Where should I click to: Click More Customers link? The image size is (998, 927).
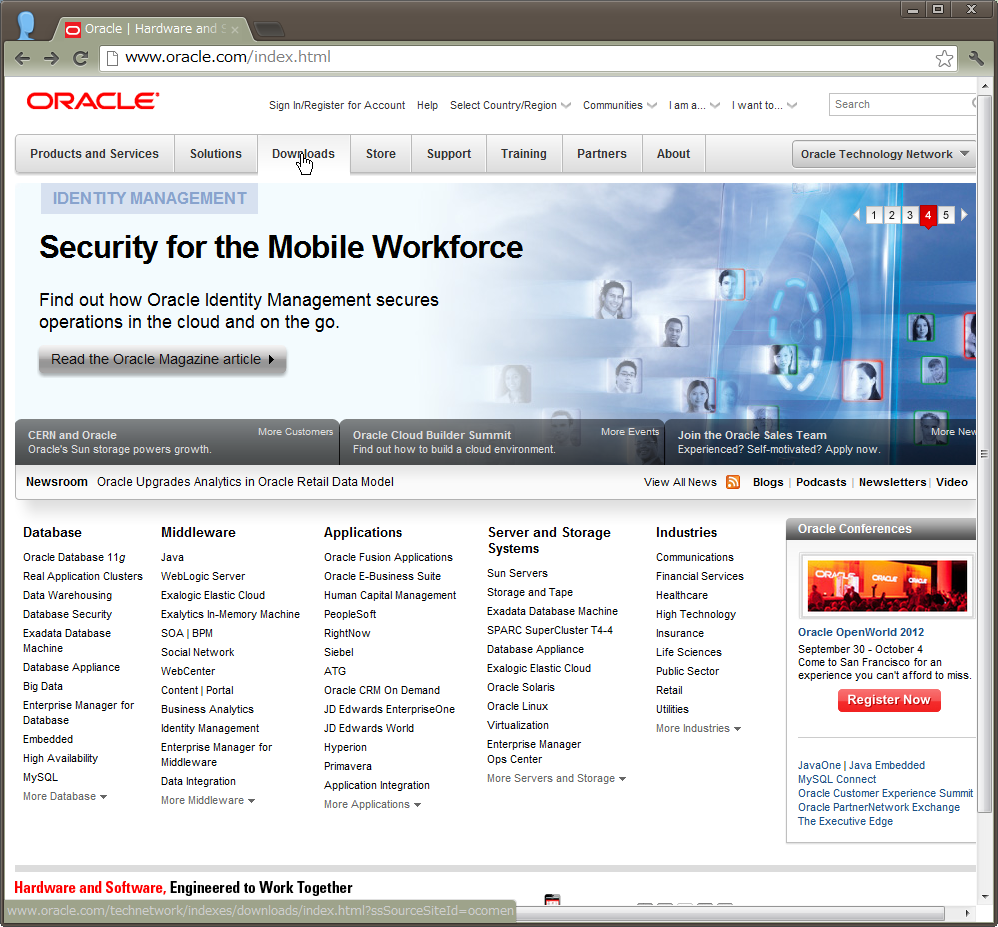pos(295,432)
